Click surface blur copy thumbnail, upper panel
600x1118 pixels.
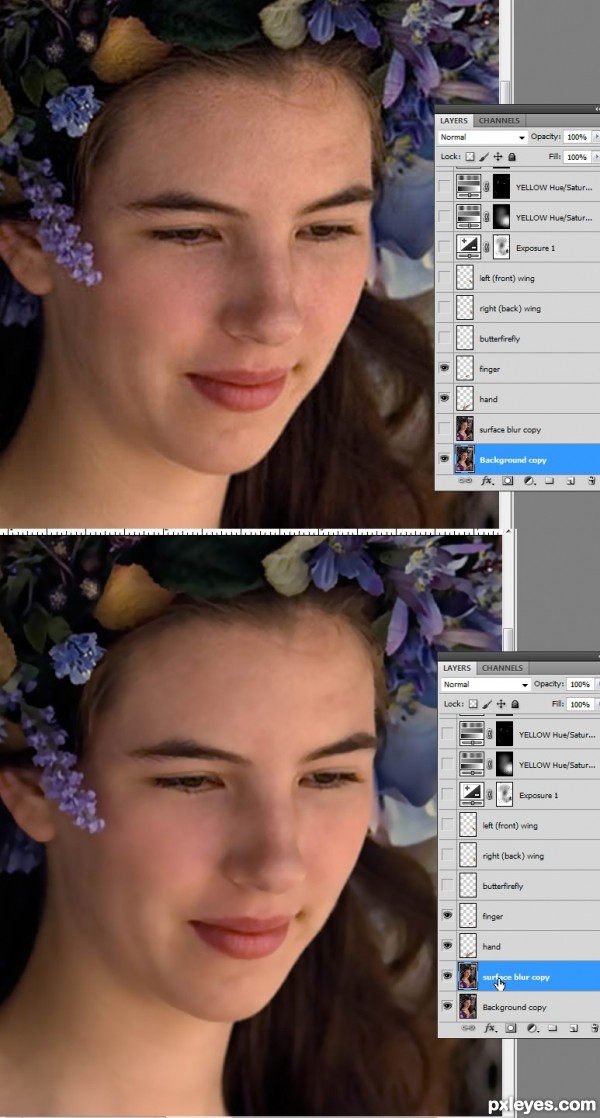[465, 429]
